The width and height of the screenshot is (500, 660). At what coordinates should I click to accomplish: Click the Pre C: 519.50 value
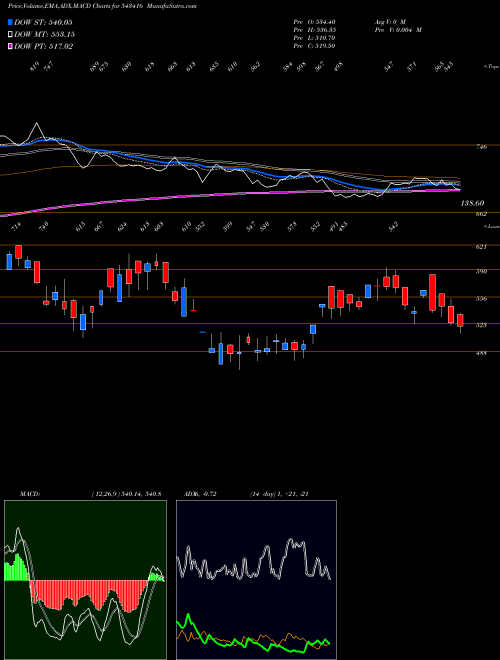point(314,46)
